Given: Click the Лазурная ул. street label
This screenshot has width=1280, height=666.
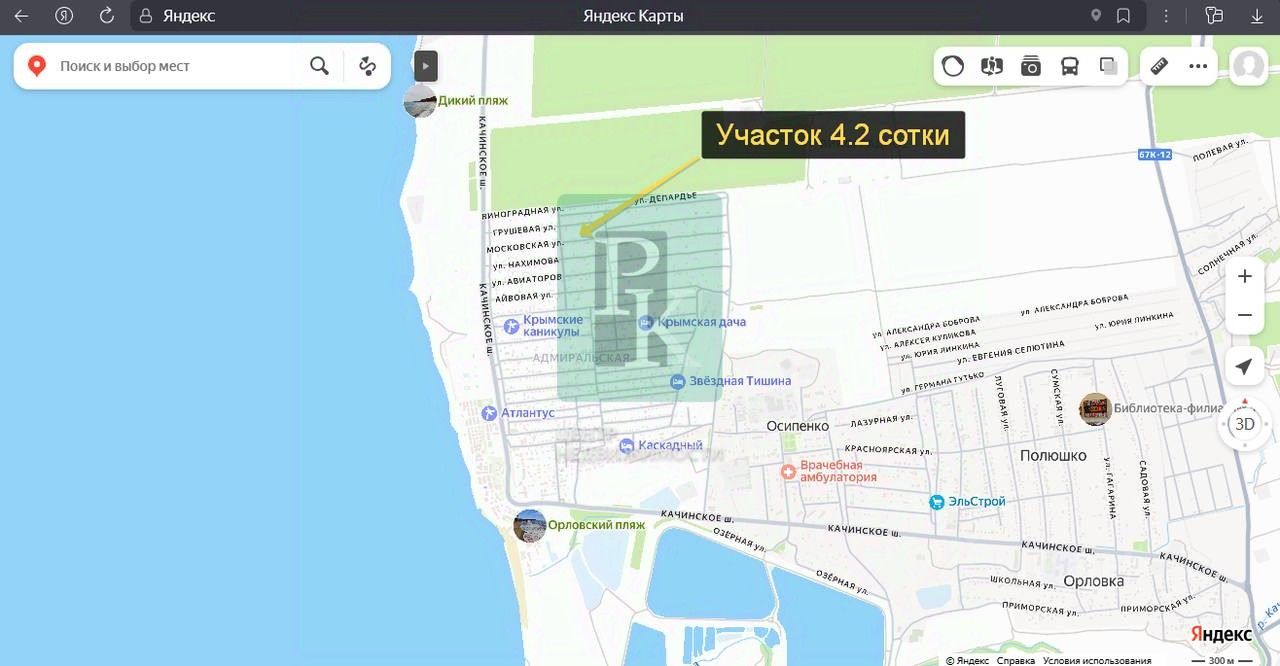Looking at the screenshot, I should 882,422.
